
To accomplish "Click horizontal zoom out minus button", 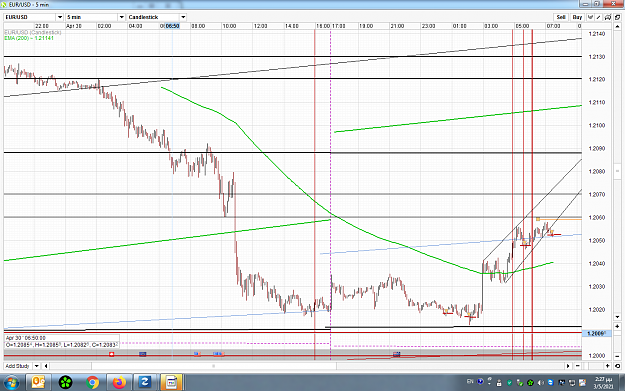I will coord(578,366).
